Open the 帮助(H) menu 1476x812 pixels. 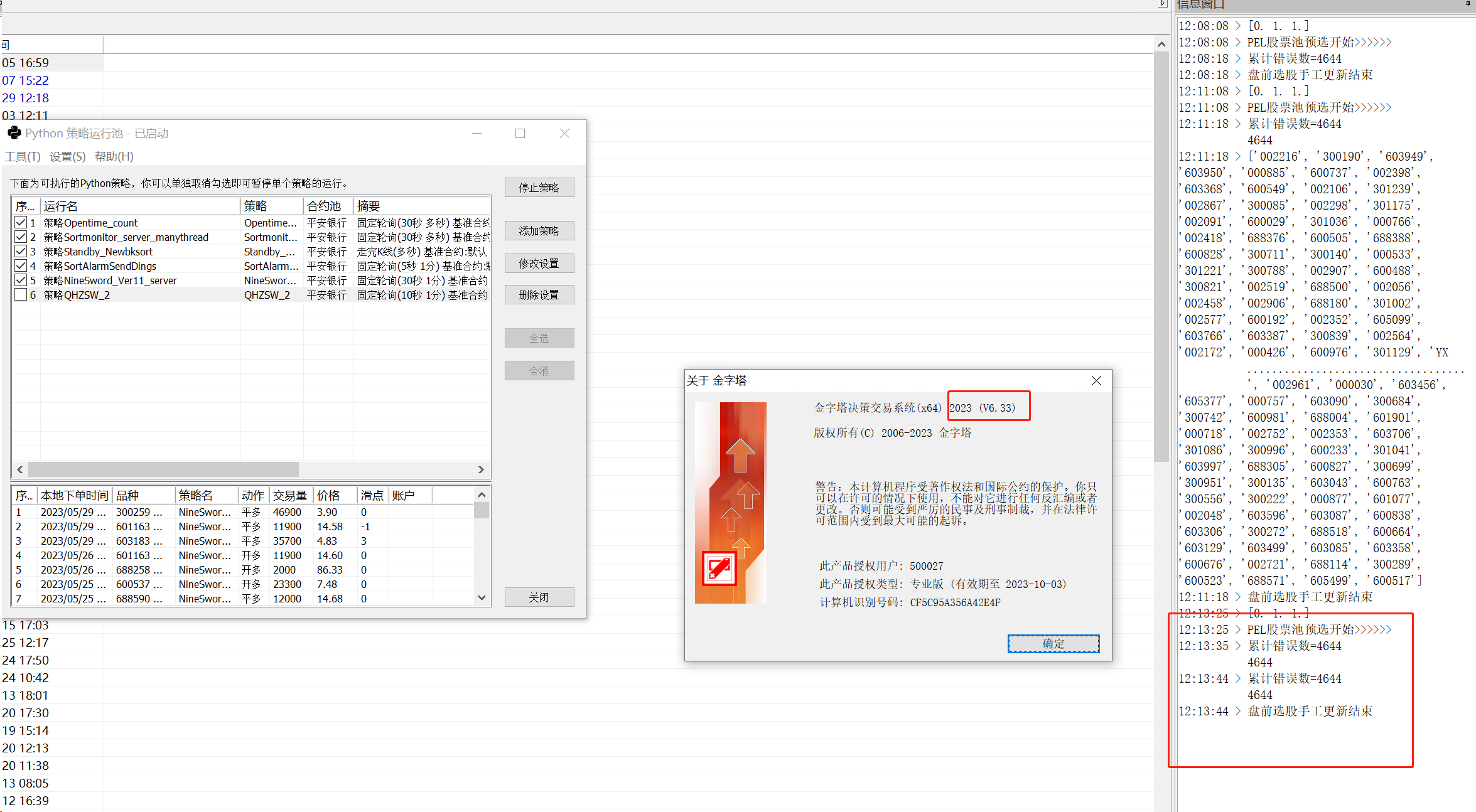(114, 157)
